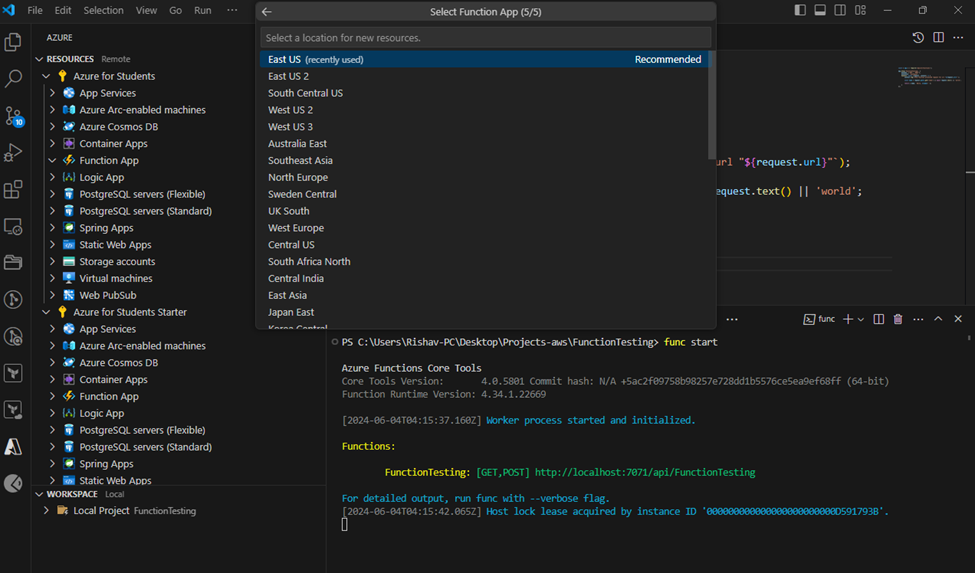
Task: Close the terminal panel
Action: tap(958, 319)
